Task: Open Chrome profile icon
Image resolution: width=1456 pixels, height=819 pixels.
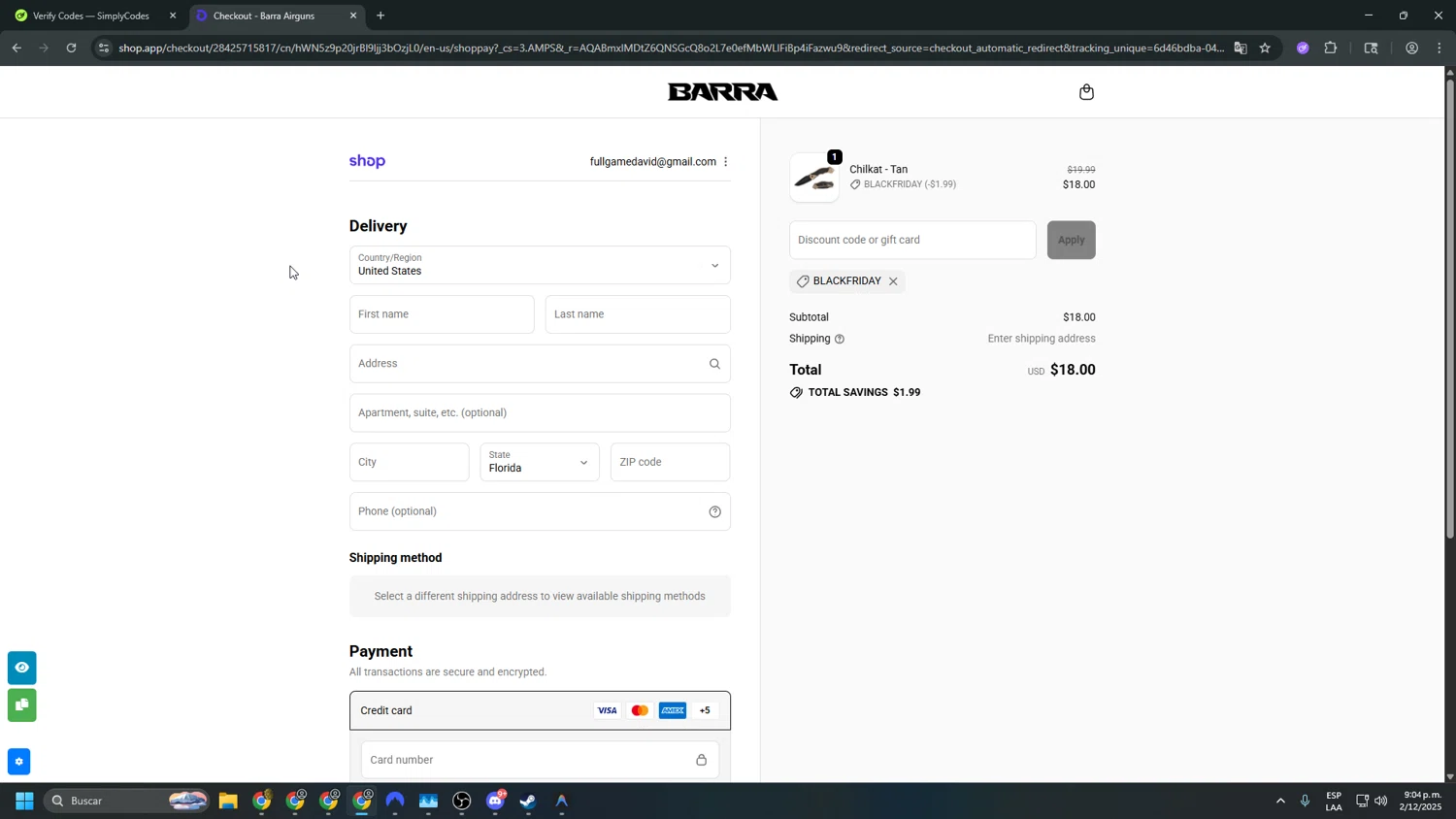Action: click(x=1411, y=48)
